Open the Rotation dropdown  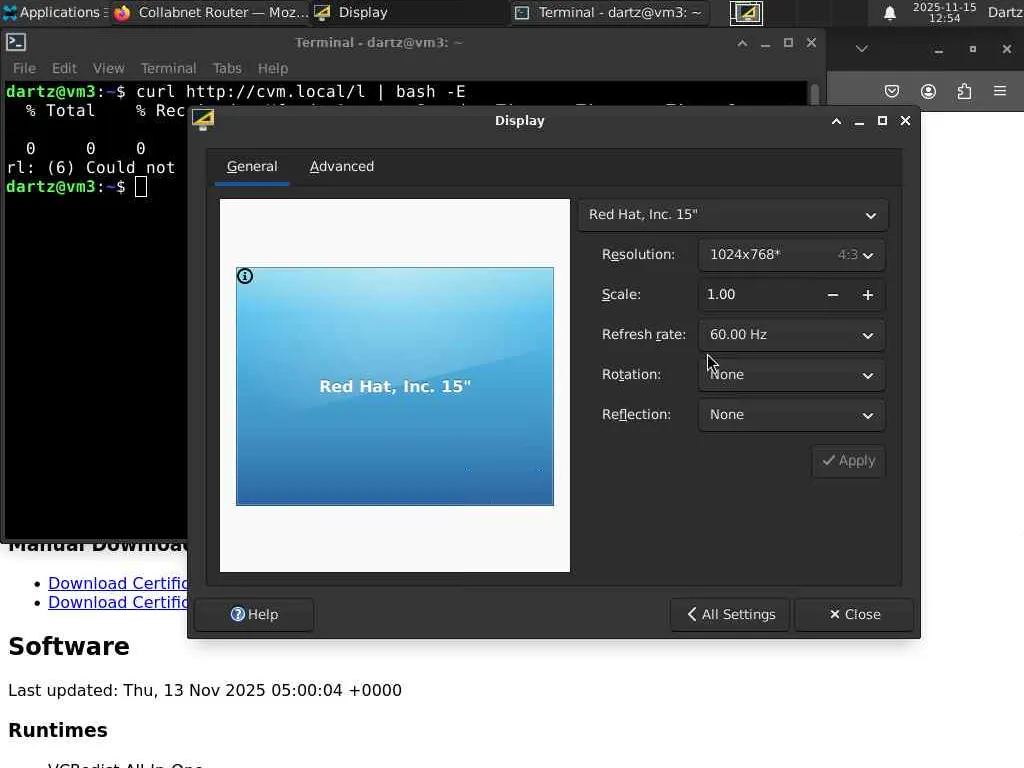(x=792, y=375)
